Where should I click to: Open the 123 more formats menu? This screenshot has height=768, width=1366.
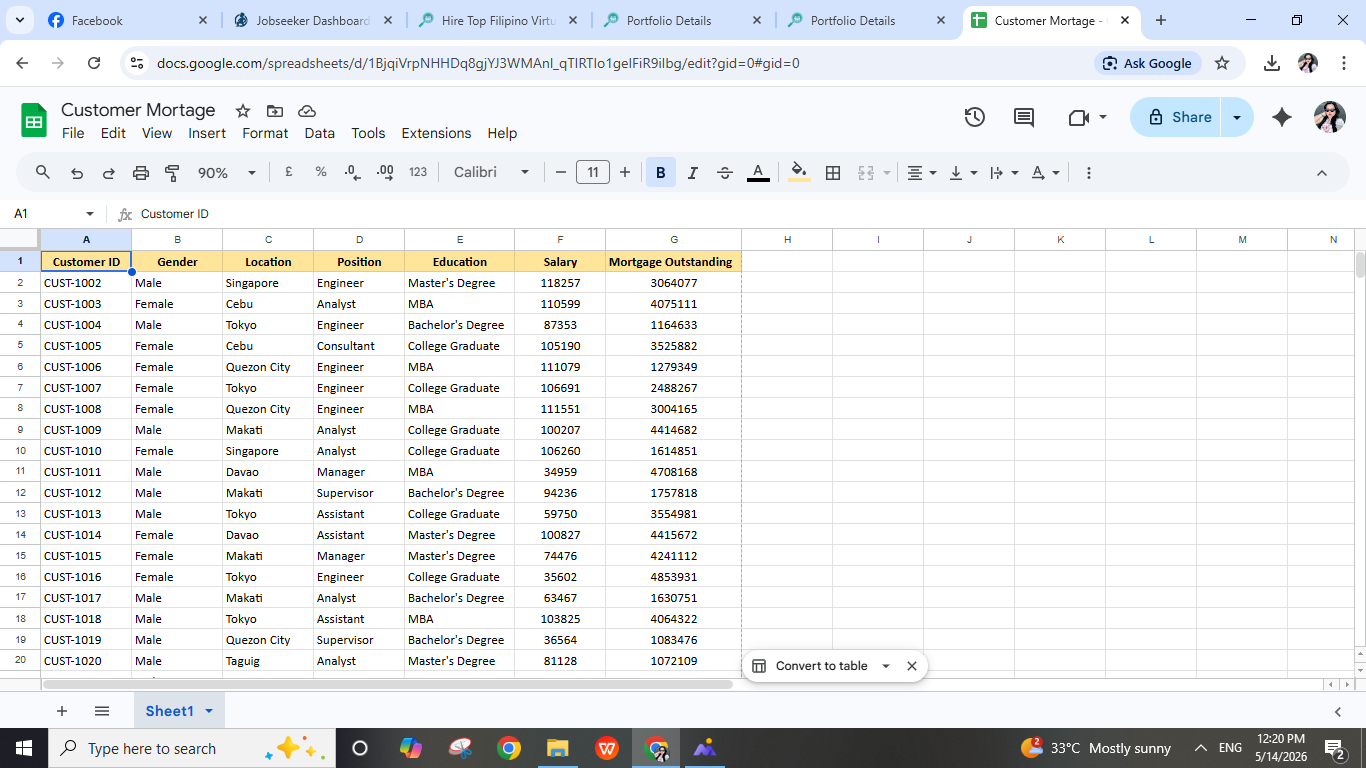coord(418,172)
